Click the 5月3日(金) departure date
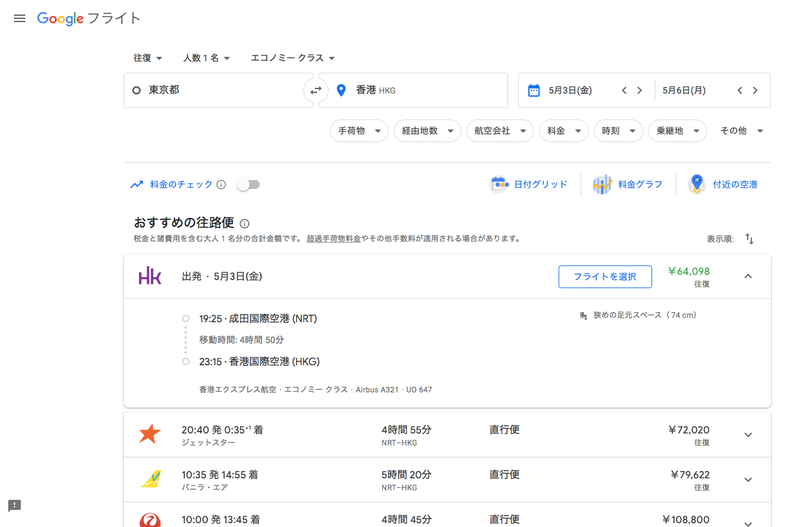This screenshot has width=800, height=527. pyautogui.click(x=570, y=90)
